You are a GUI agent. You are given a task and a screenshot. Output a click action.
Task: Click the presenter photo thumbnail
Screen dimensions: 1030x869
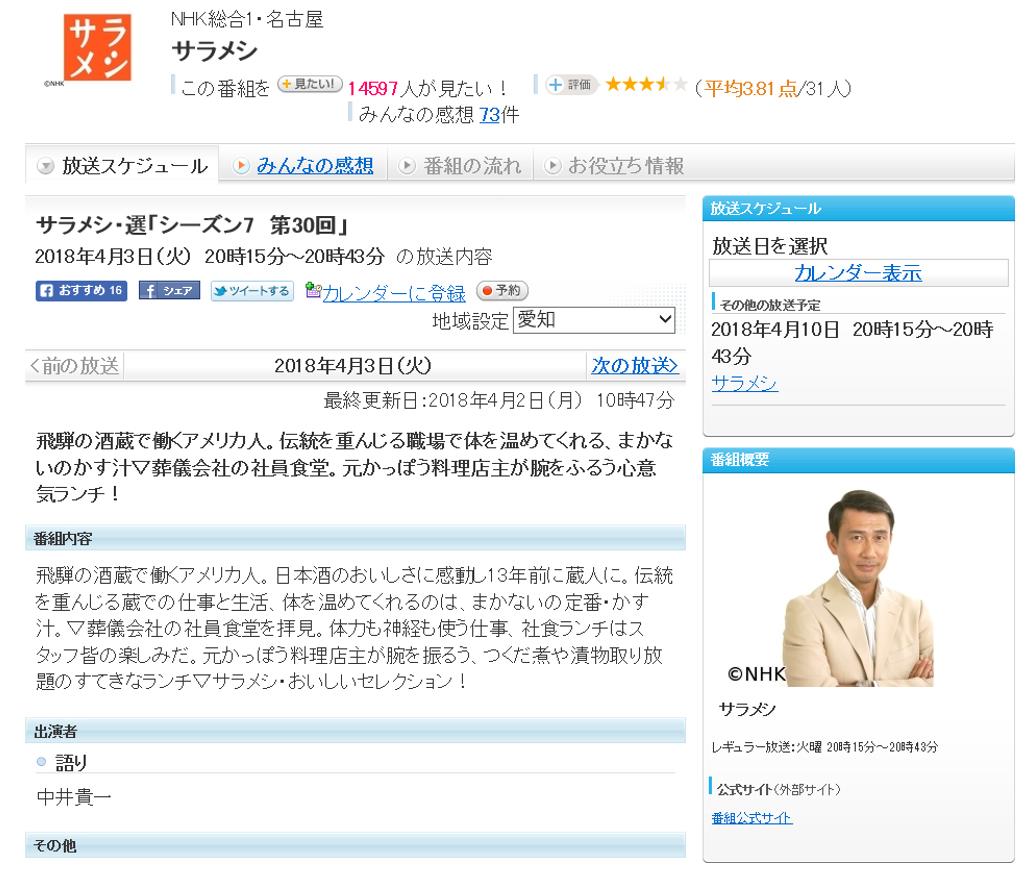tap(858, 588)
